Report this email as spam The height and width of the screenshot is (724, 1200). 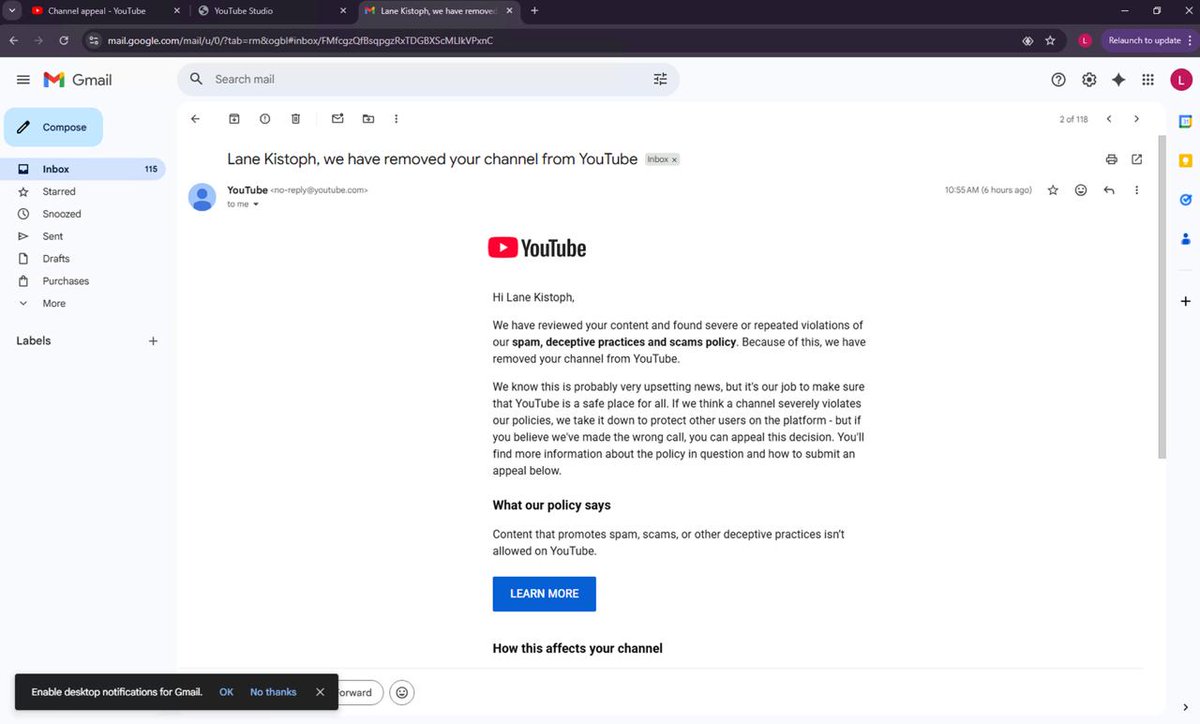click(x=265, y=118)
